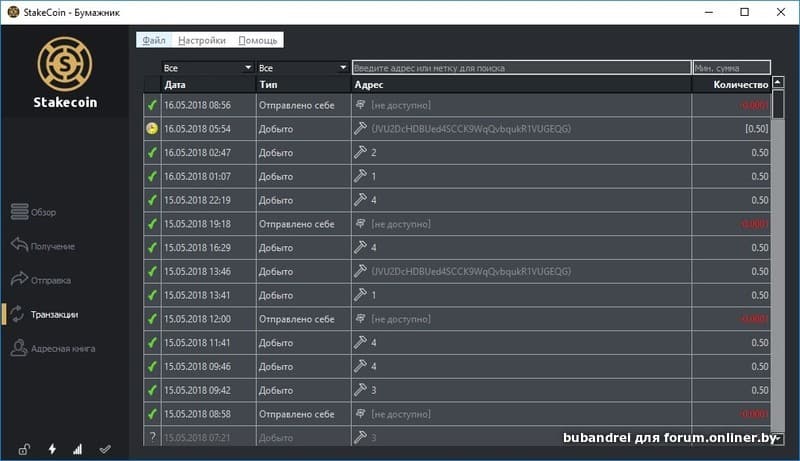Click the address or label search field
Screen dimensions: 800x461
coord(521,68)
